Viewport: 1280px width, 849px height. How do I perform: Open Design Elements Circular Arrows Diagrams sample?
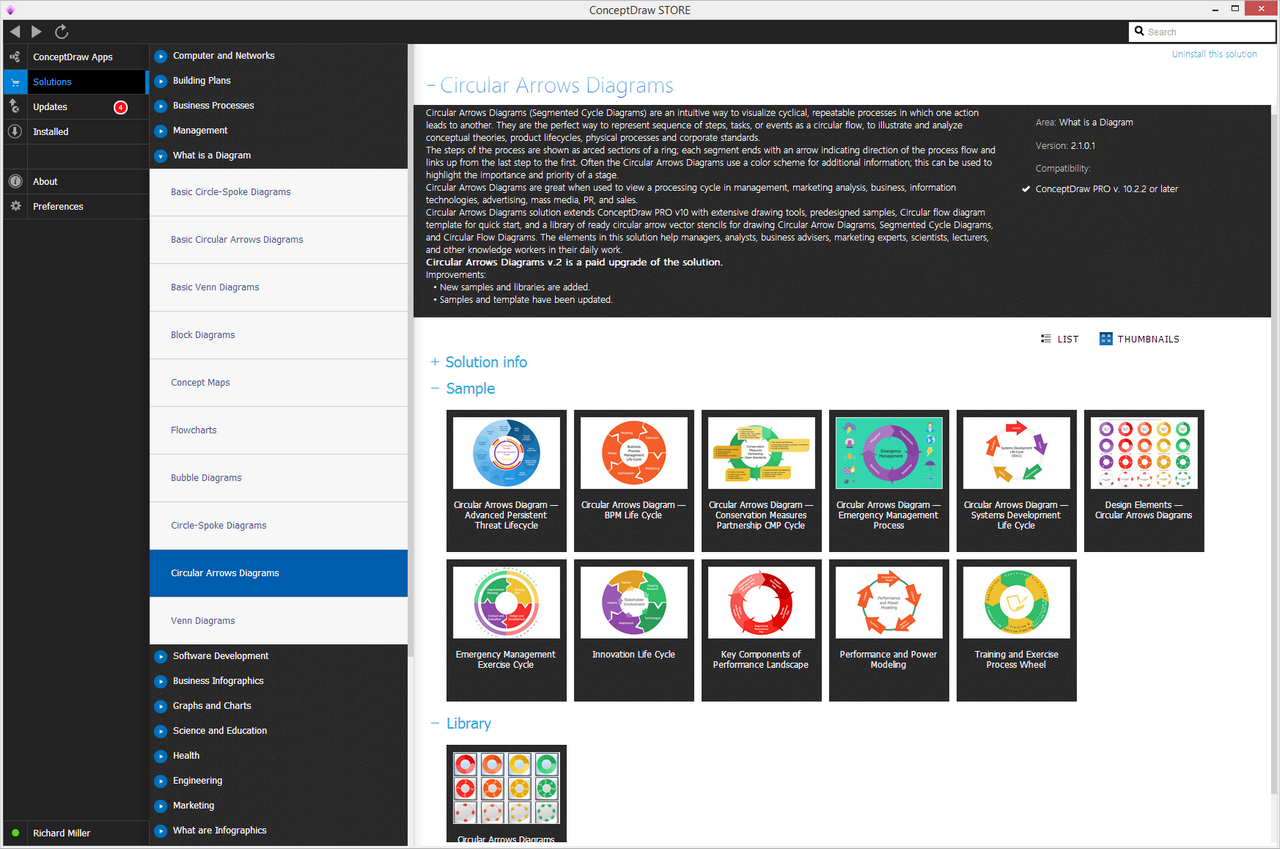1144,481
